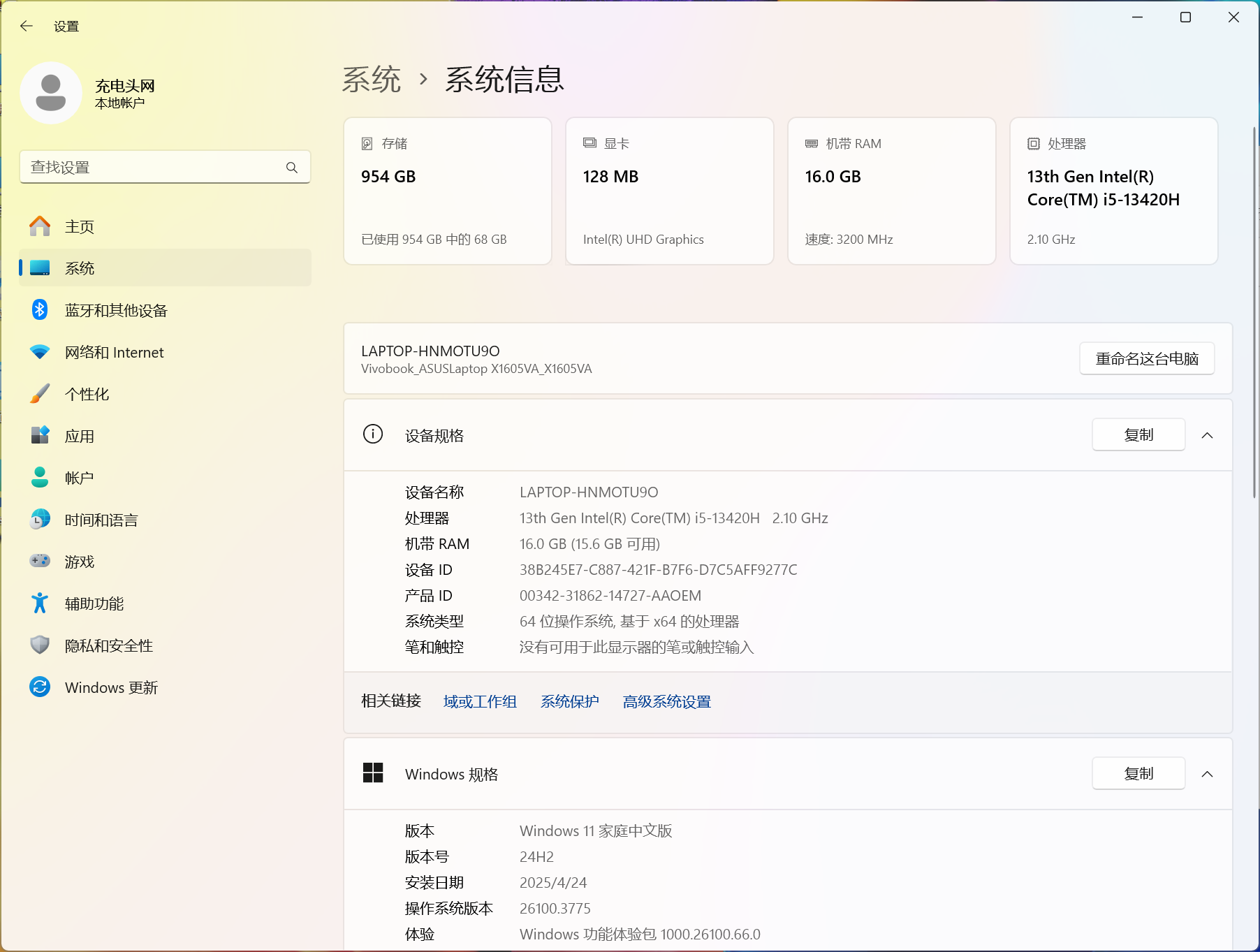
Task: Click the Windows logo beside Windows 规格
Action: pos(373,773)
